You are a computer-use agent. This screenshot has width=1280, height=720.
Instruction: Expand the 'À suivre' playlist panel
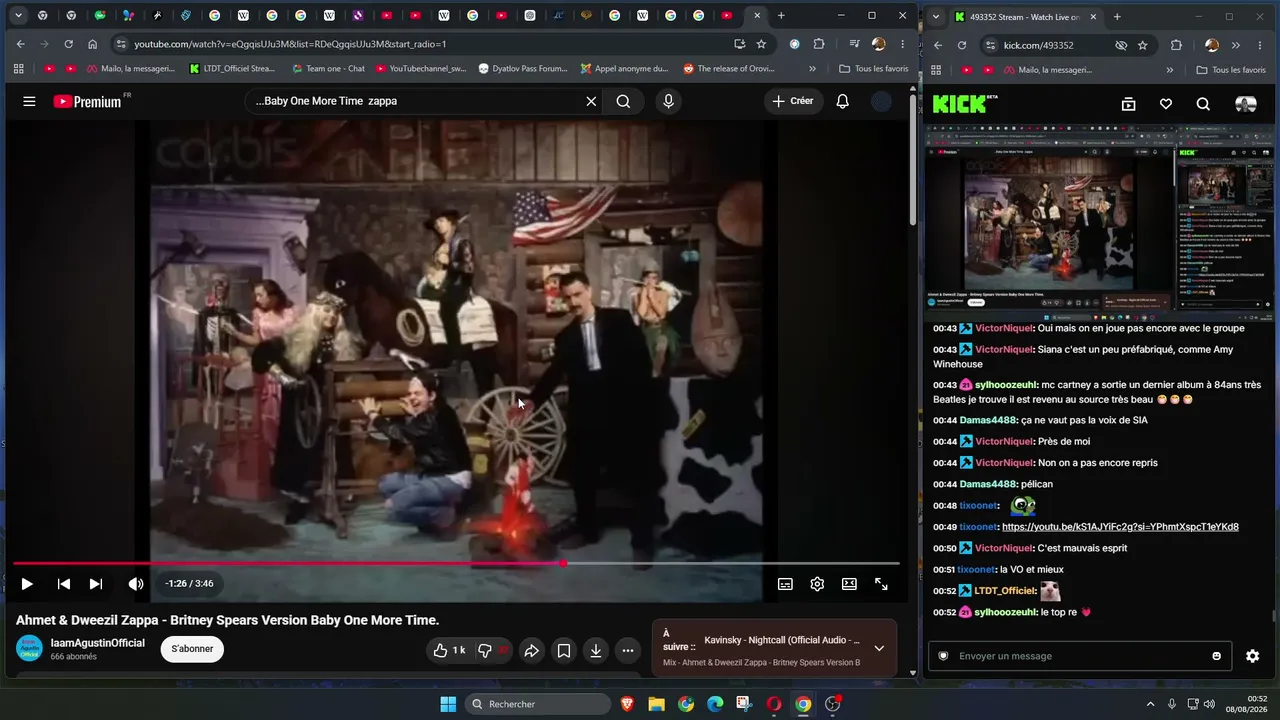tap(879, 648)
